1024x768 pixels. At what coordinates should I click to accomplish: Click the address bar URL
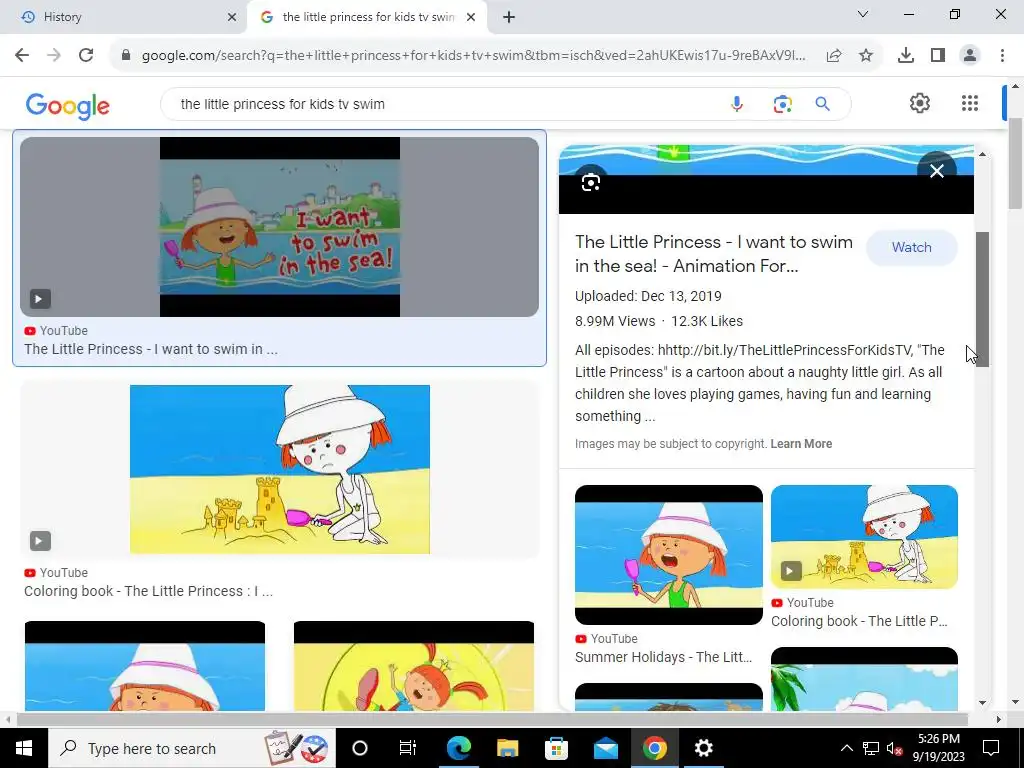[x=473, y=56]
